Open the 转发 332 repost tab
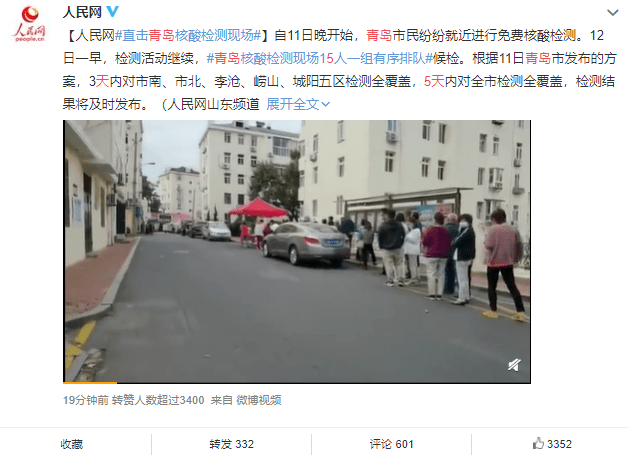Image resolution: width=628 pixels, height=457 pixels. [x=231, y=444]
